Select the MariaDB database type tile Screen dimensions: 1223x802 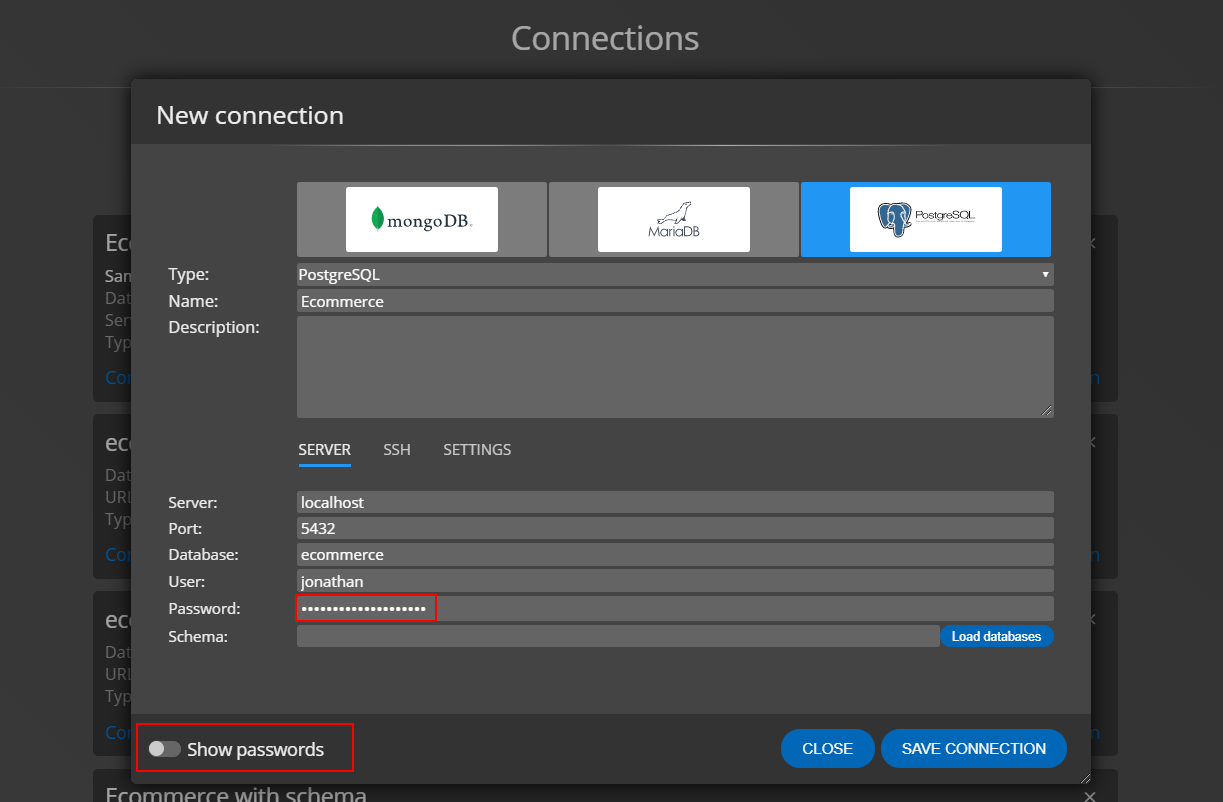point(674,219)
